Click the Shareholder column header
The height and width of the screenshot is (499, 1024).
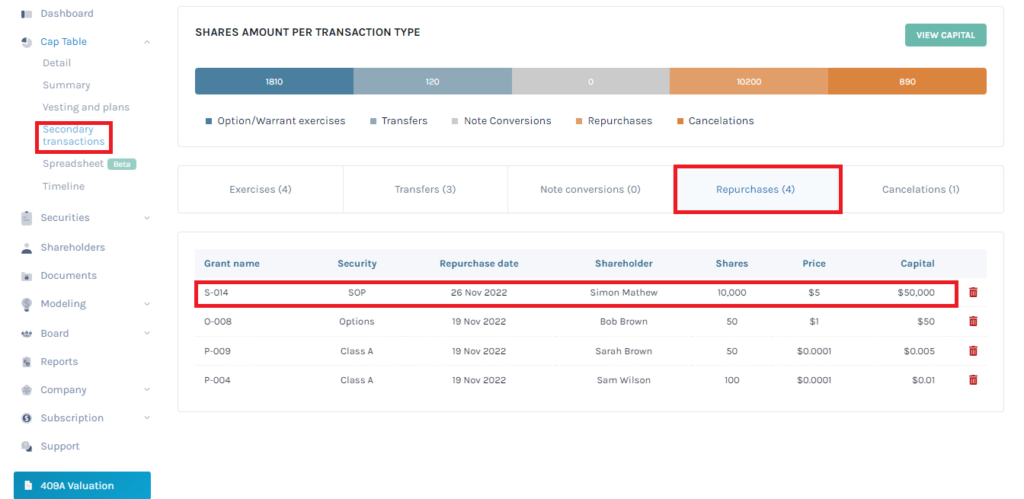coord(624,264)
